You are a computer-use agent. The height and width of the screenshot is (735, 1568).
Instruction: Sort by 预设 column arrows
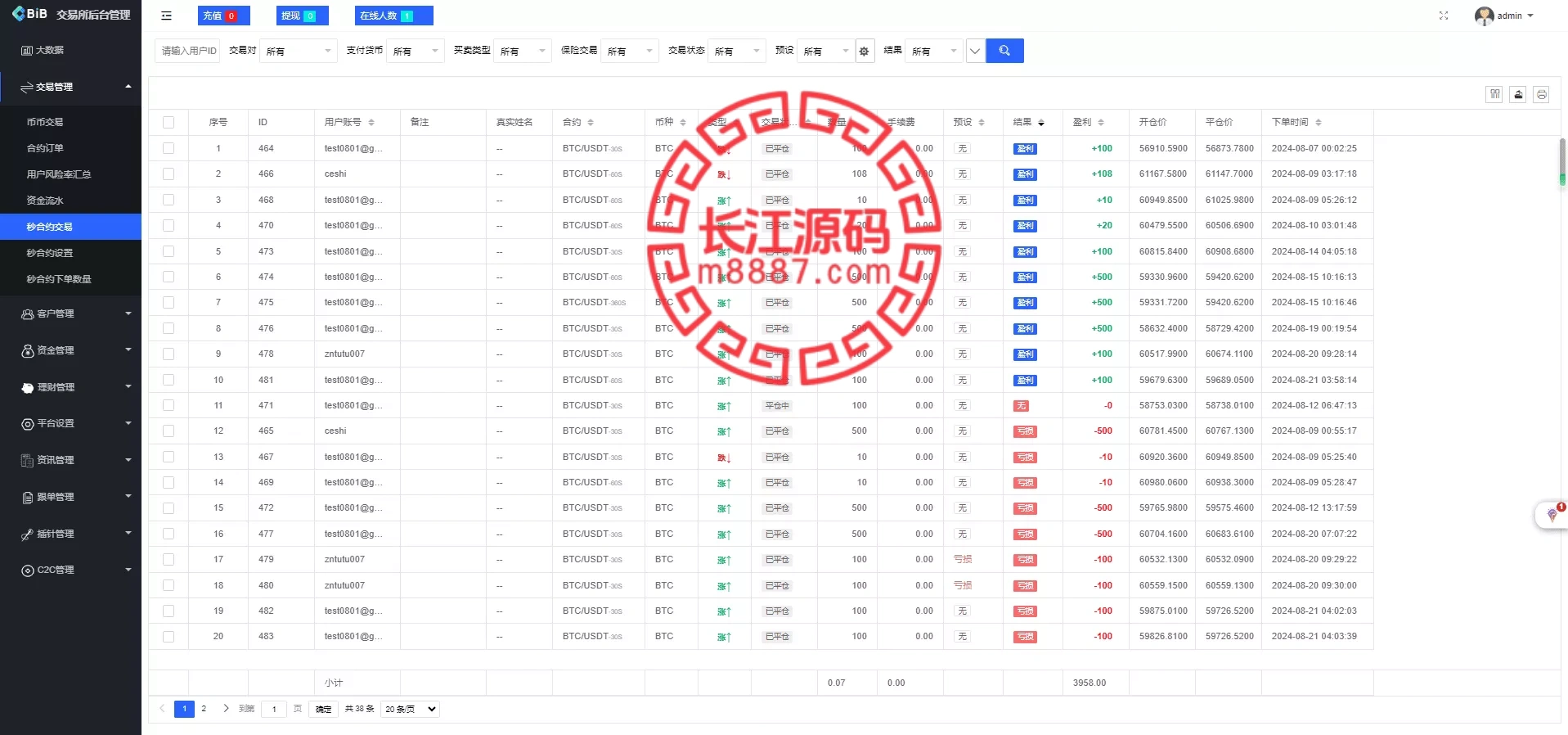(982, 122)
